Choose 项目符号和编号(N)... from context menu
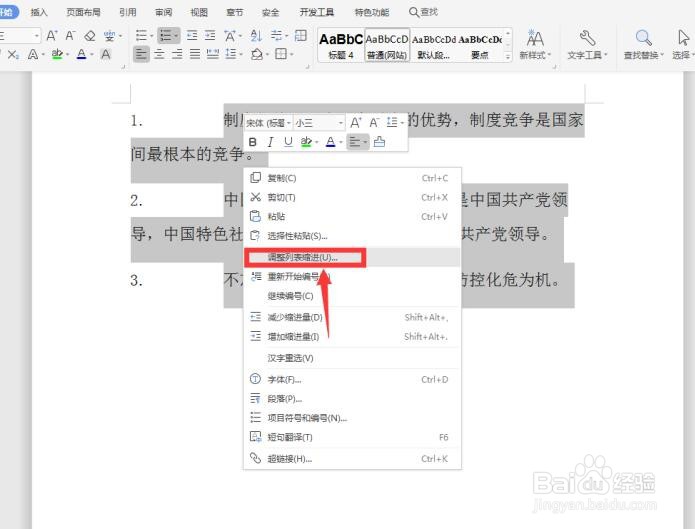Viewport: 695px width, 529px height. (x=352, y=418)
